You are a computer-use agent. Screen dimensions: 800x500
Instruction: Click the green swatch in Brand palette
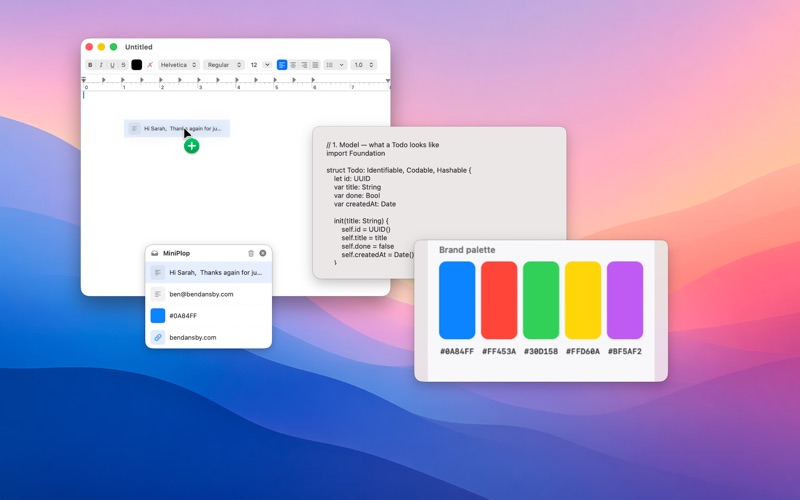click(x=541, y=300)
